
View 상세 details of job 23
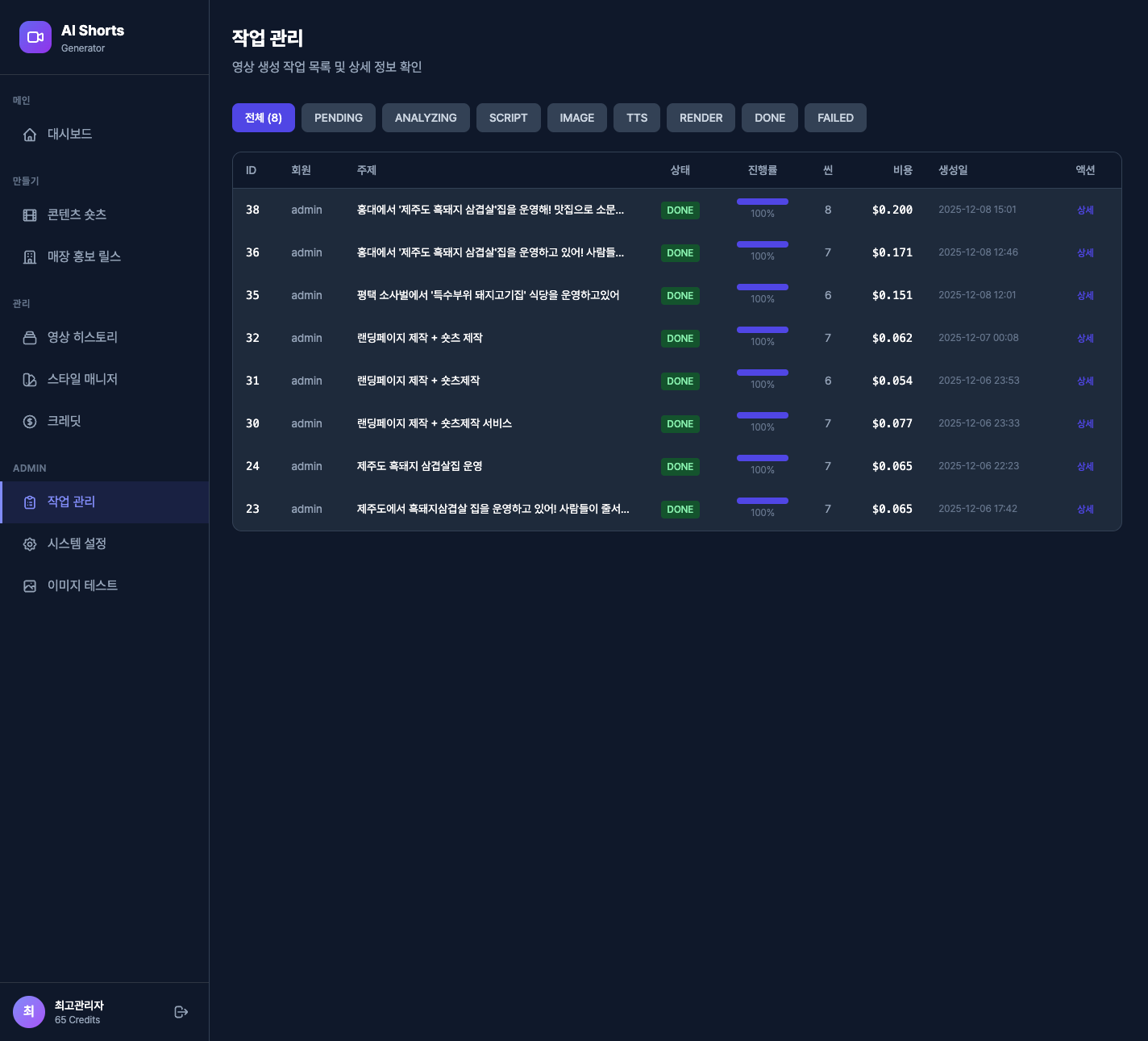point(1085,510)
